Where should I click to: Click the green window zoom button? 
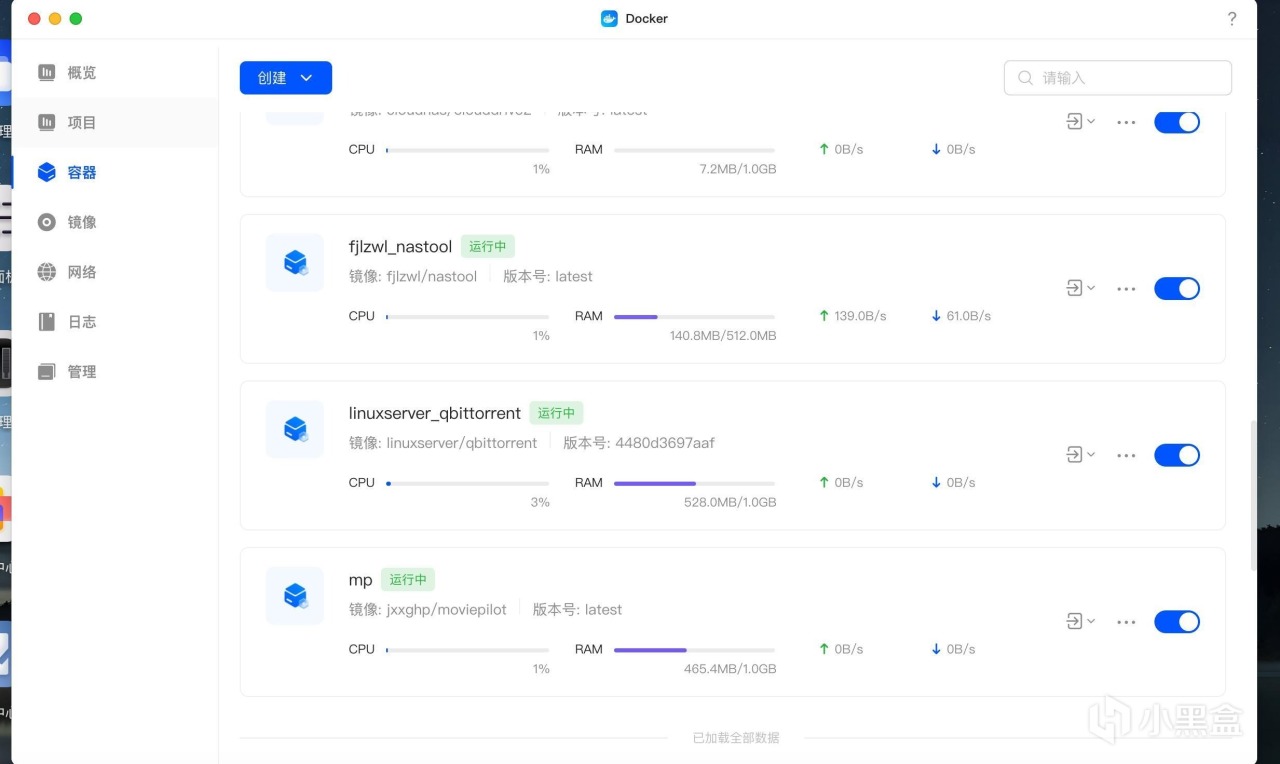[76, 19]
